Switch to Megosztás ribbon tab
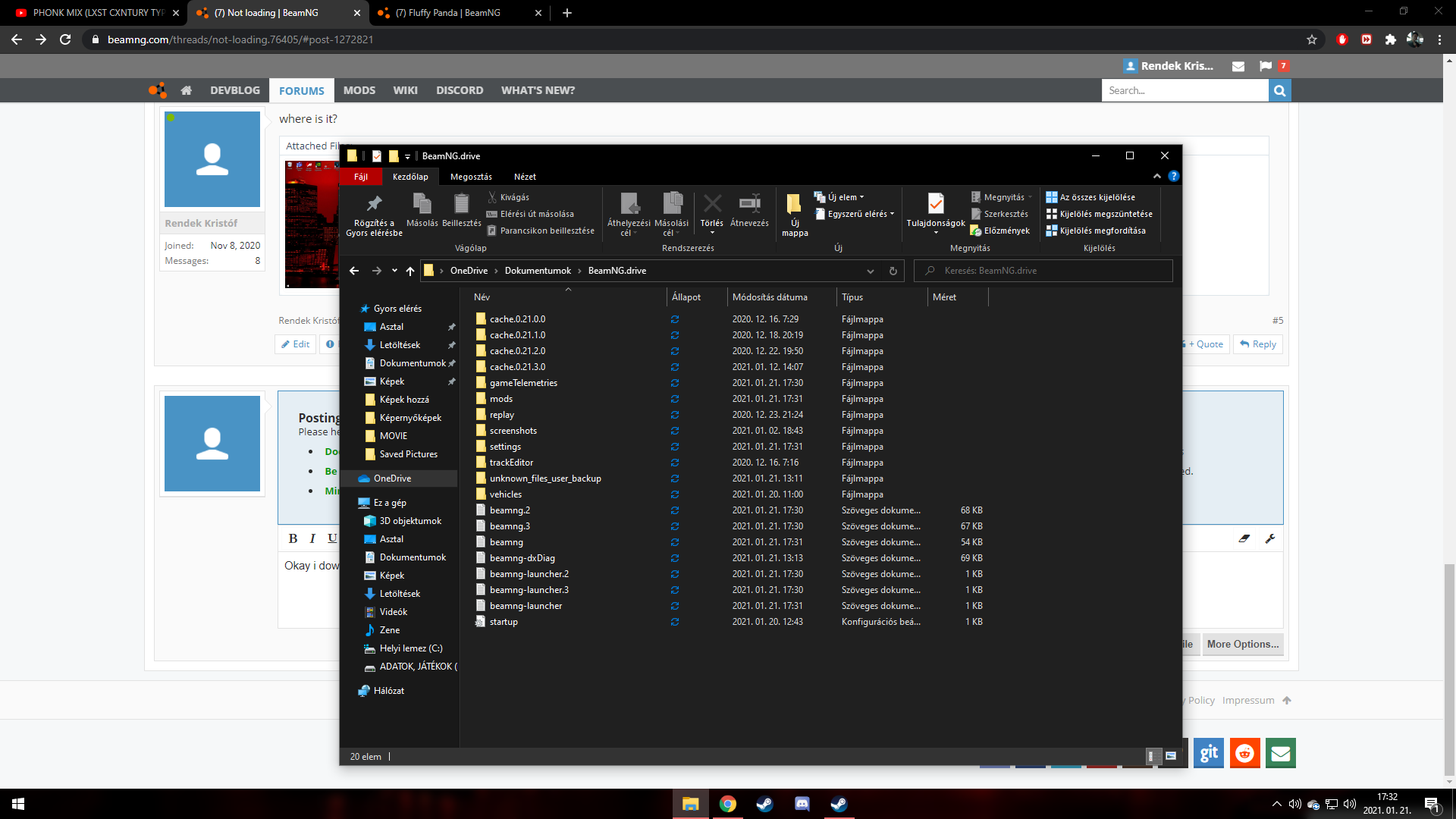 (471, 177)
